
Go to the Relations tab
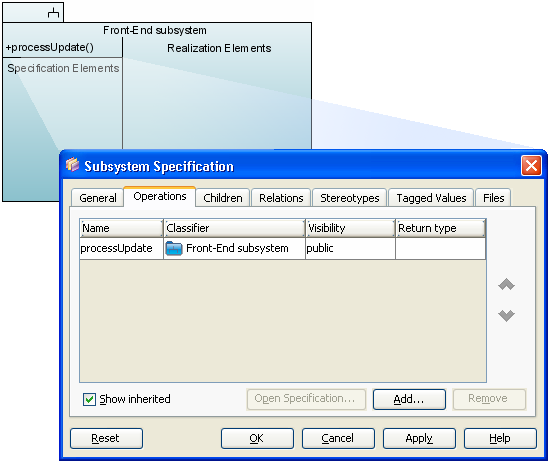click(x=281, y=198)
